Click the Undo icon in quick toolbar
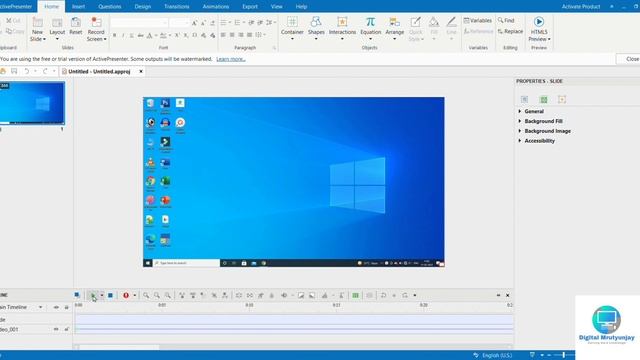Screen dimensions: 640x360 click(26, 71)
